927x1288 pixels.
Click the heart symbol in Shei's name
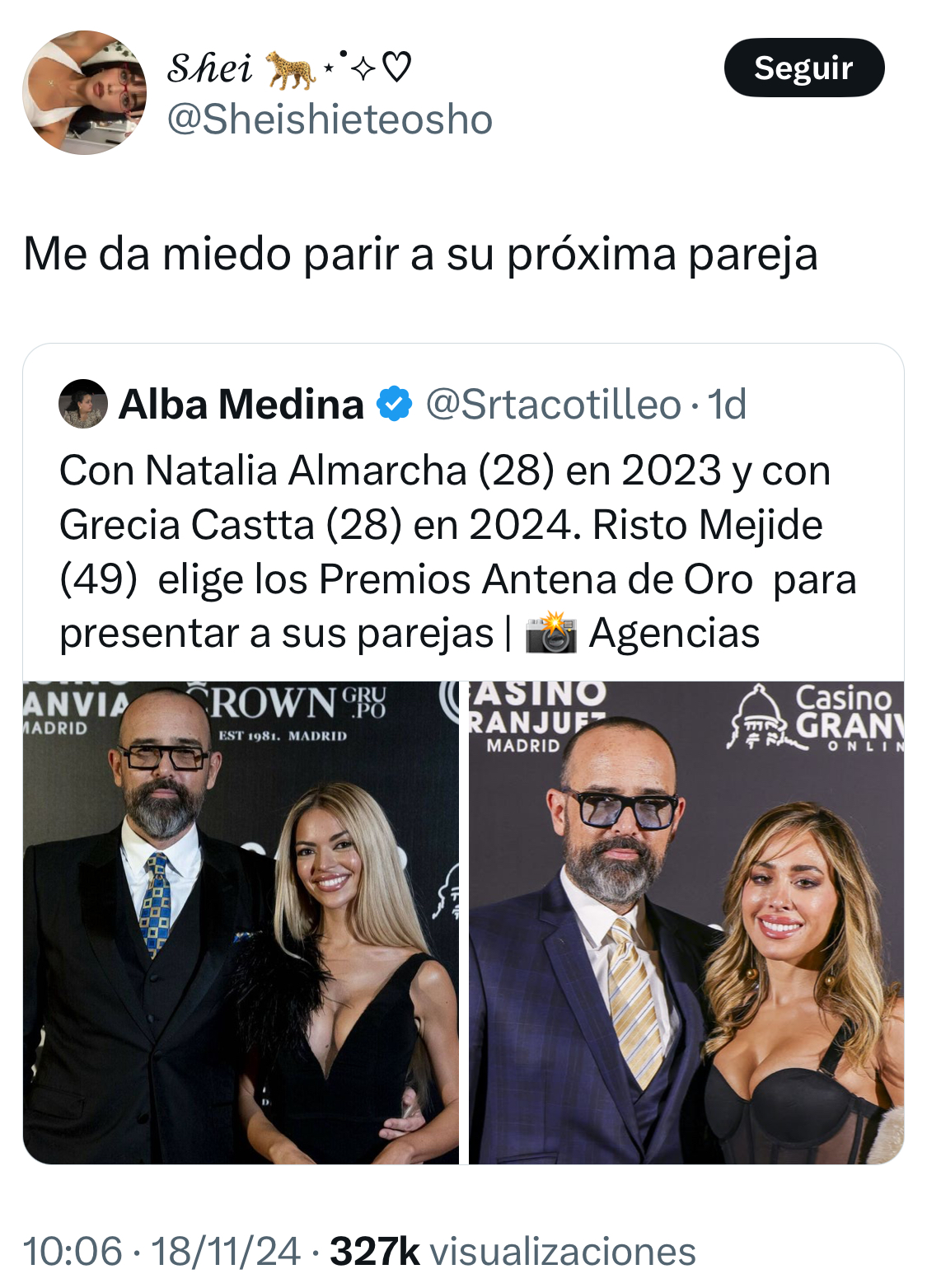pyautogui.click(x=396, y=68)
